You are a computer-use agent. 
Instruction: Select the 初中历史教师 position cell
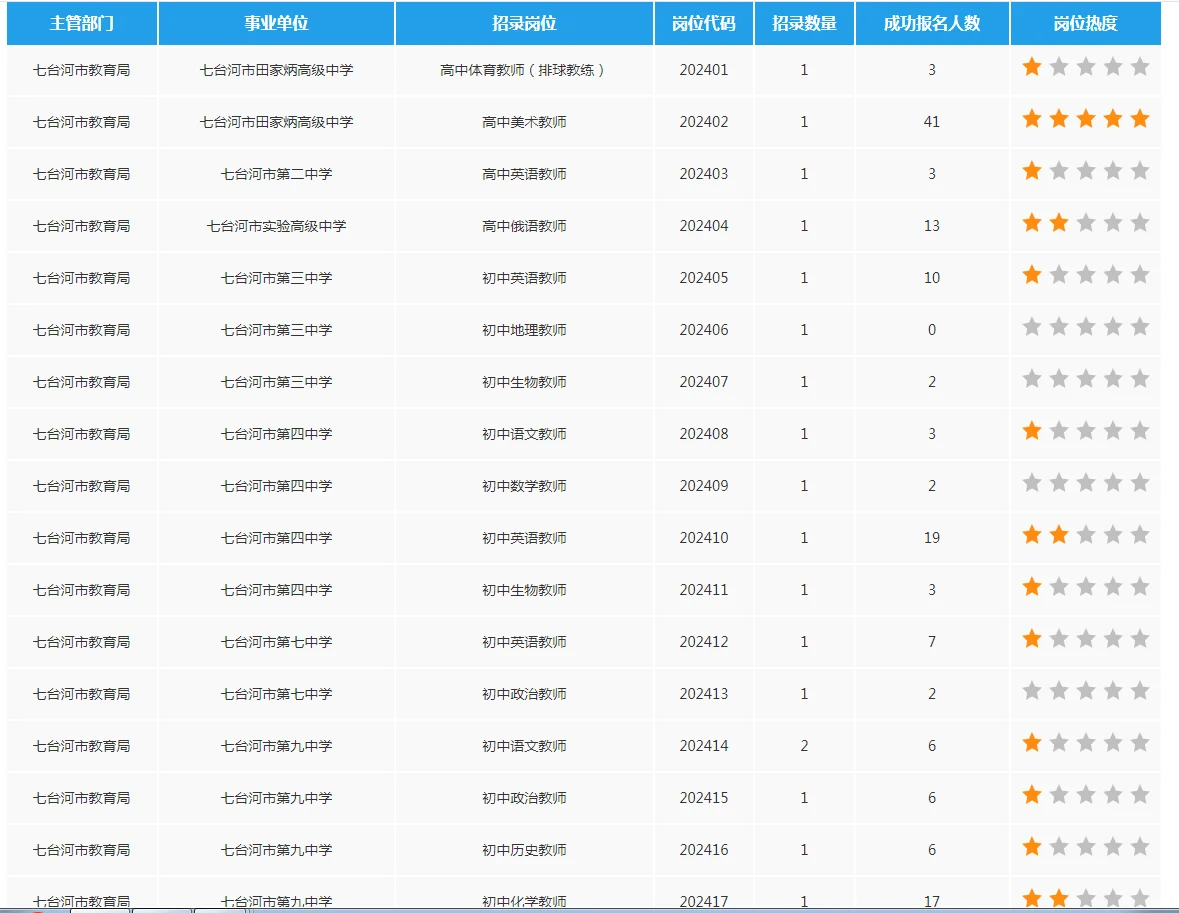524,850
